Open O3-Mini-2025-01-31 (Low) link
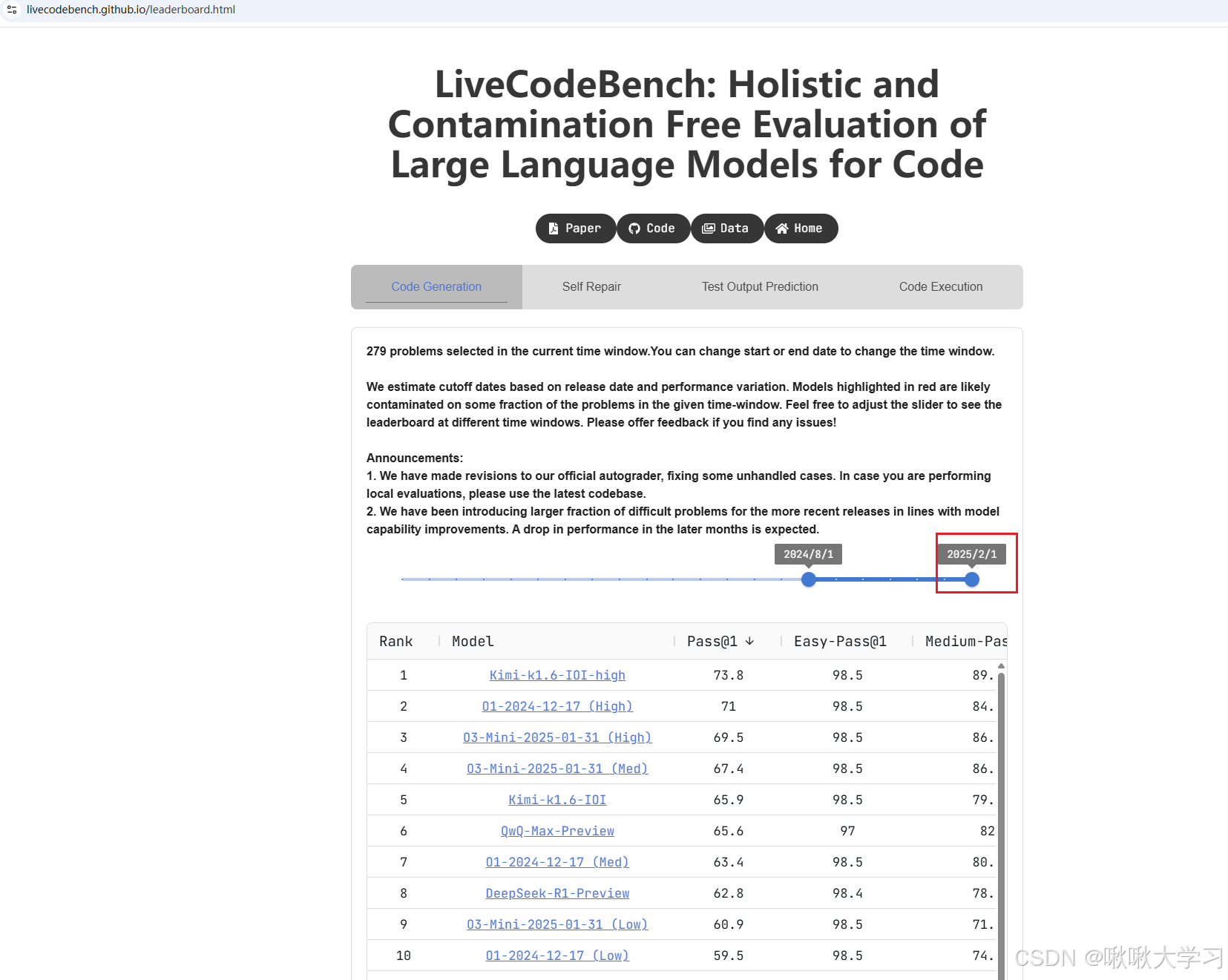The image size is (1228, 980). 557,924
